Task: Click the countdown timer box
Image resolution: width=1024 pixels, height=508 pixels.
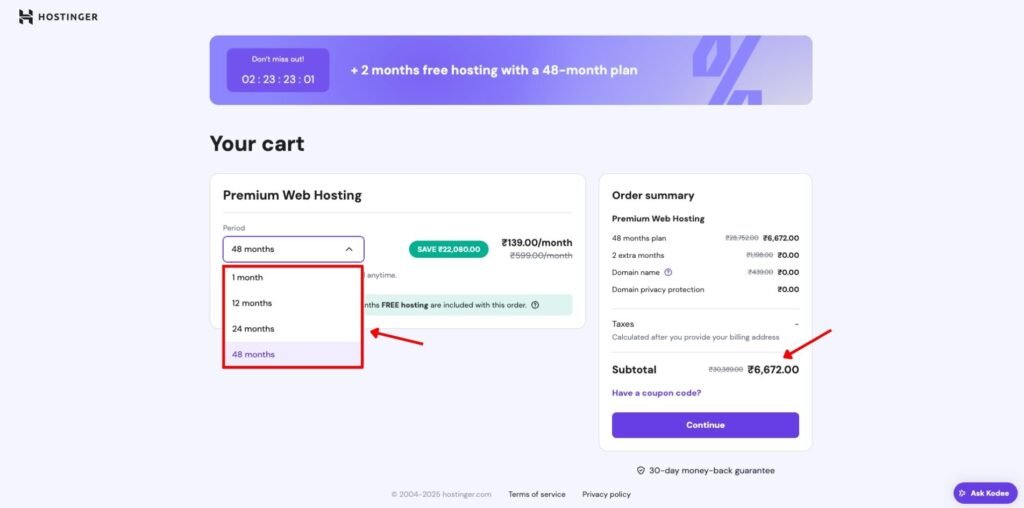Action: 278,70
